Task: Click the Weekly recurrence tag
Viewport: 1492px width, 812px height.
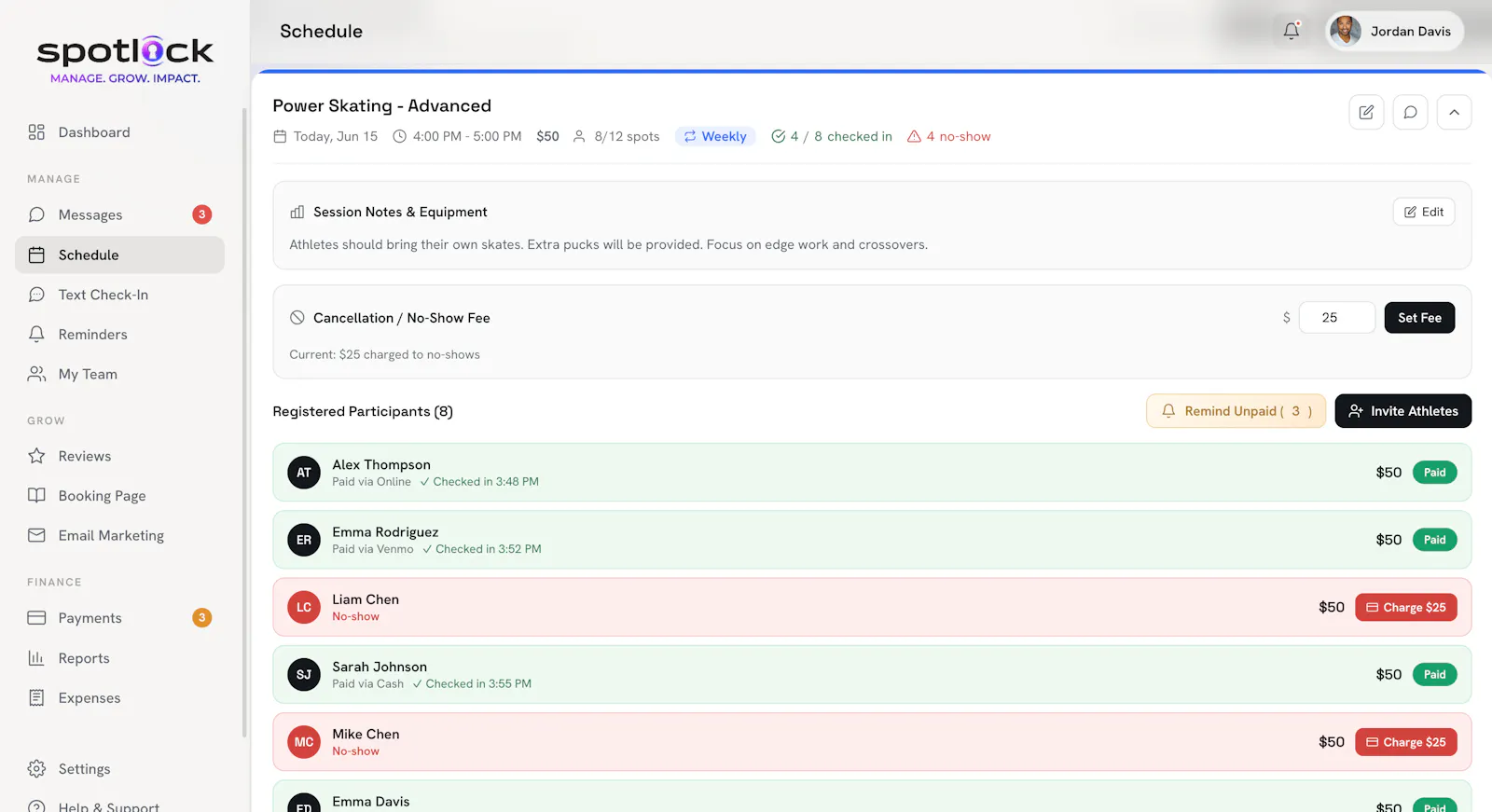Action: (715, 136)
